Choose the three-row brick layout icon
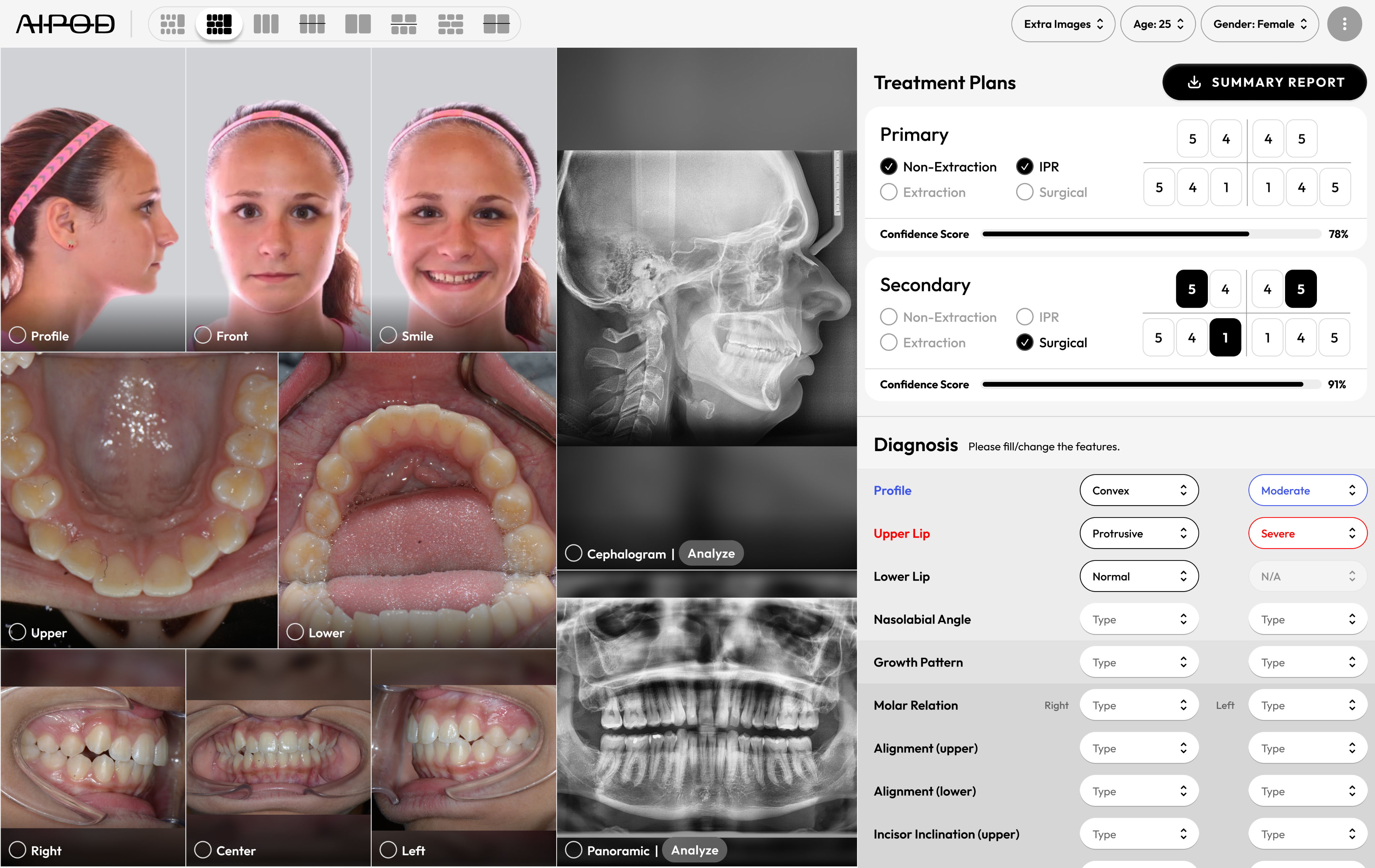This screenshot has height=868, width=1375. 450,24
